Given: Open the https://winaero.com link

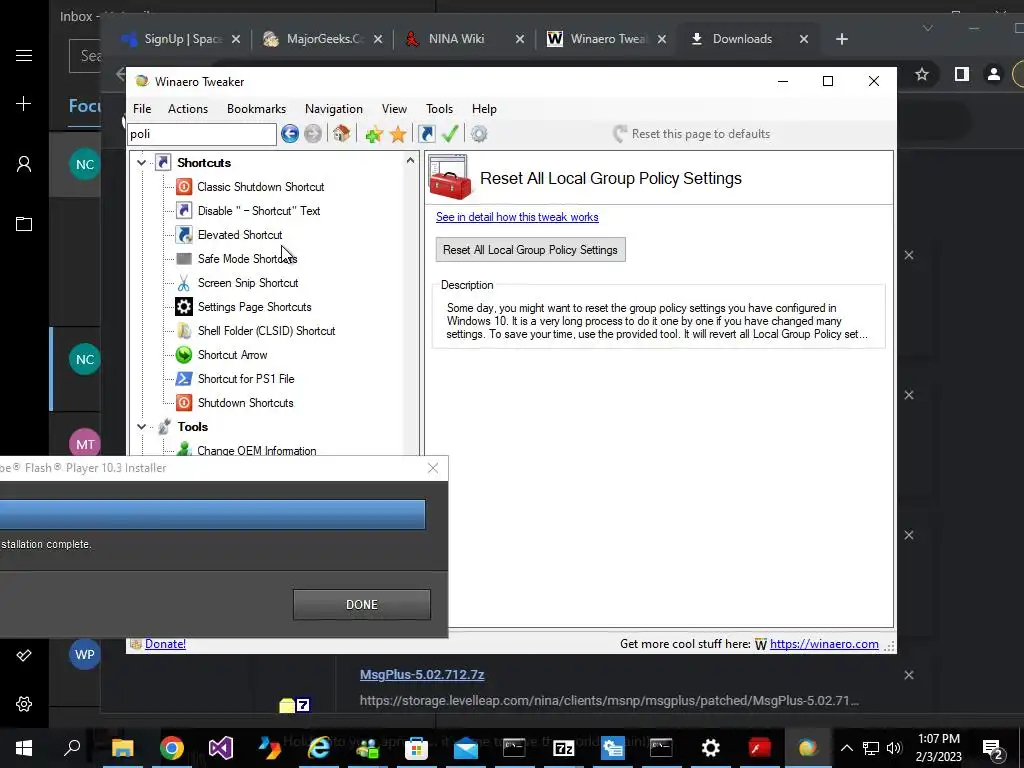Looking at the screenshot, I should [824, 644].
